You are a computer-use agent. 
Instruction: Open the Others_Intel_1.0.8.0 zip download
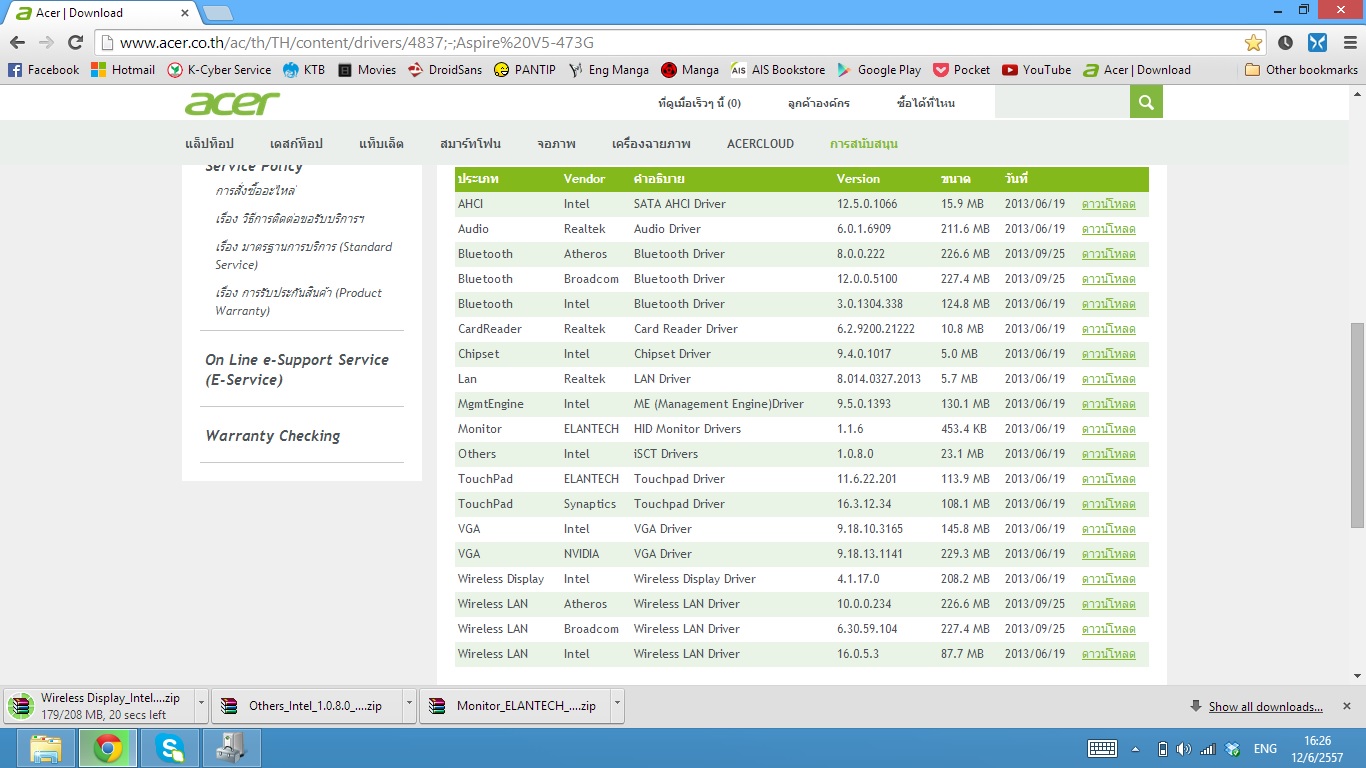tap(306, 705)
